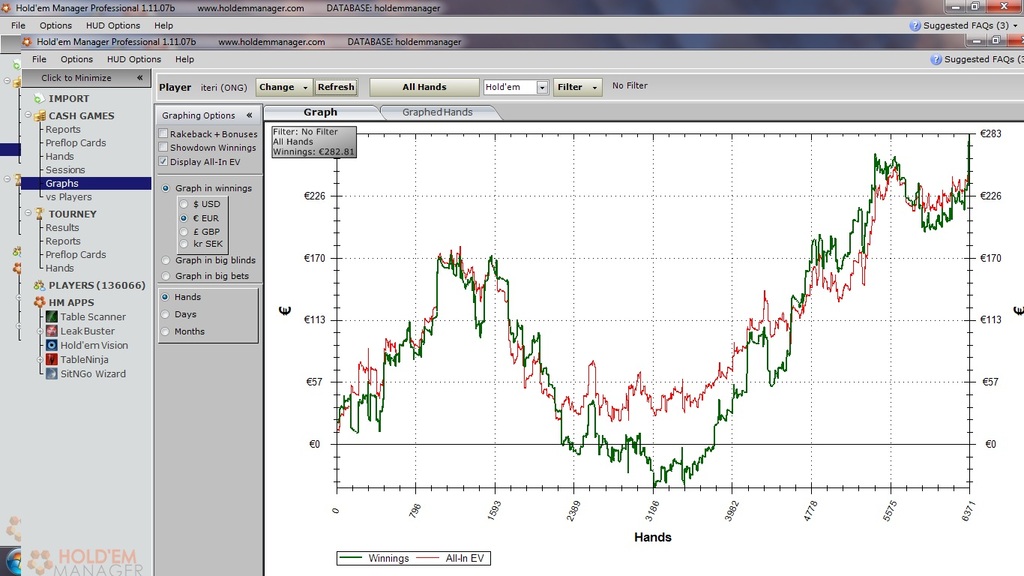Open the File menu in front window
This screenshot has width=1024, height=576.
tap(39, 59)
